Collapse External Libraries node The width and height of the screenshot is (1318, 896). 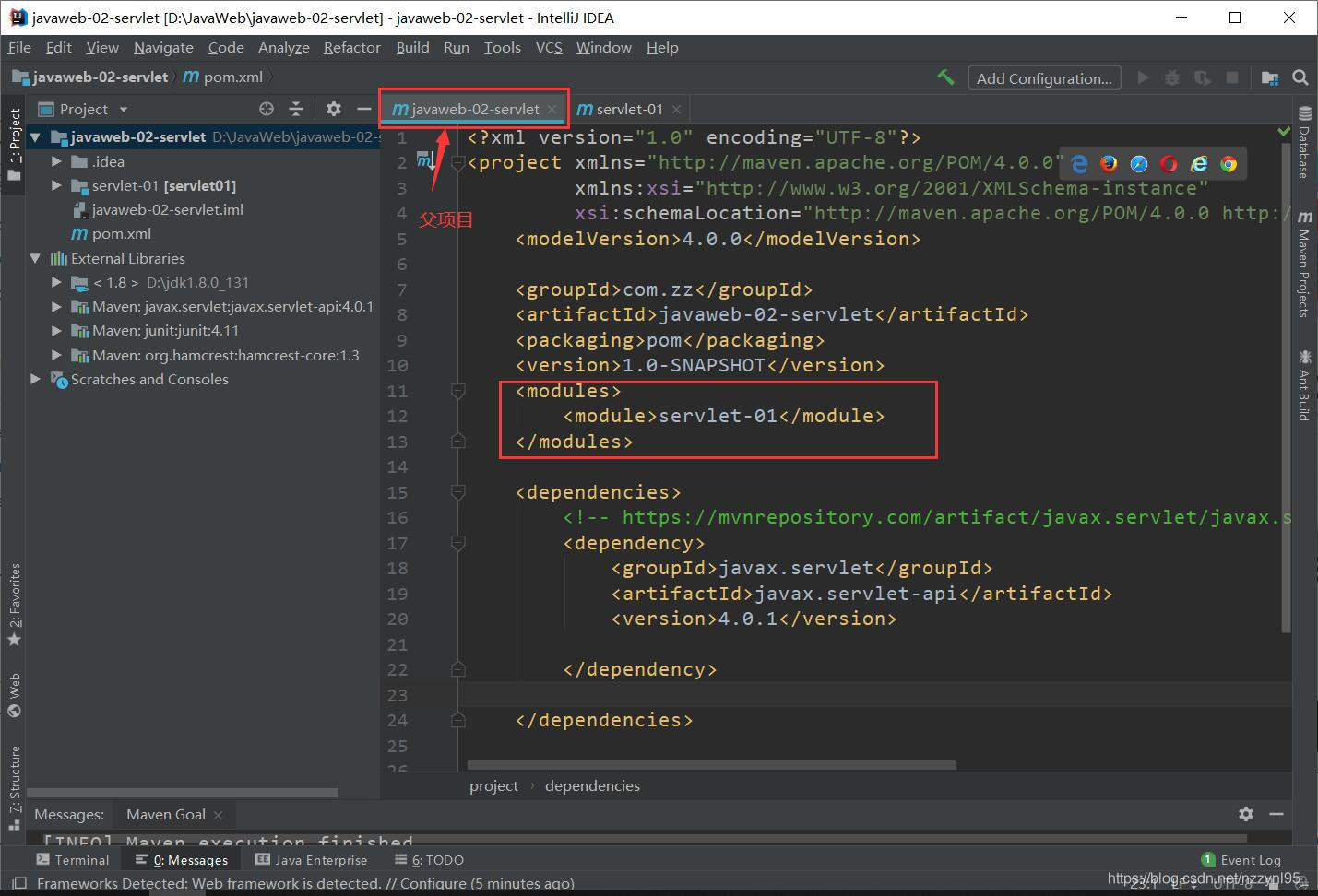35,258
